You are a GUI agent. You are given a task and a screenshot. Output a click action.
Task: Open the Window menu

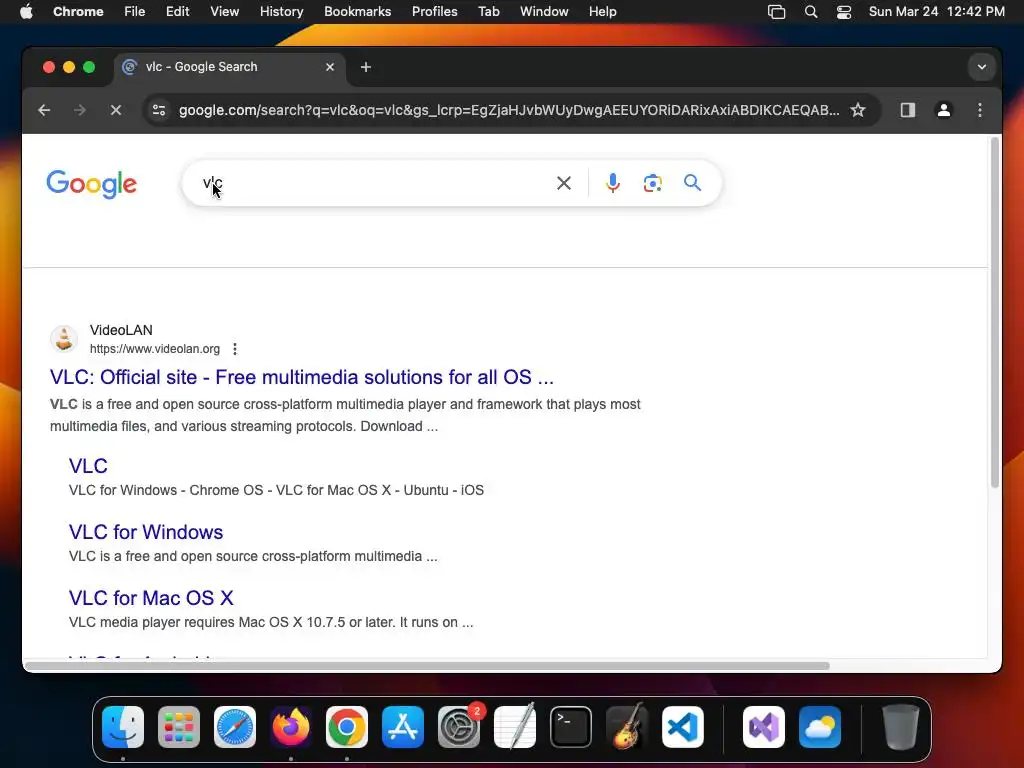click(x=544, y=12)
